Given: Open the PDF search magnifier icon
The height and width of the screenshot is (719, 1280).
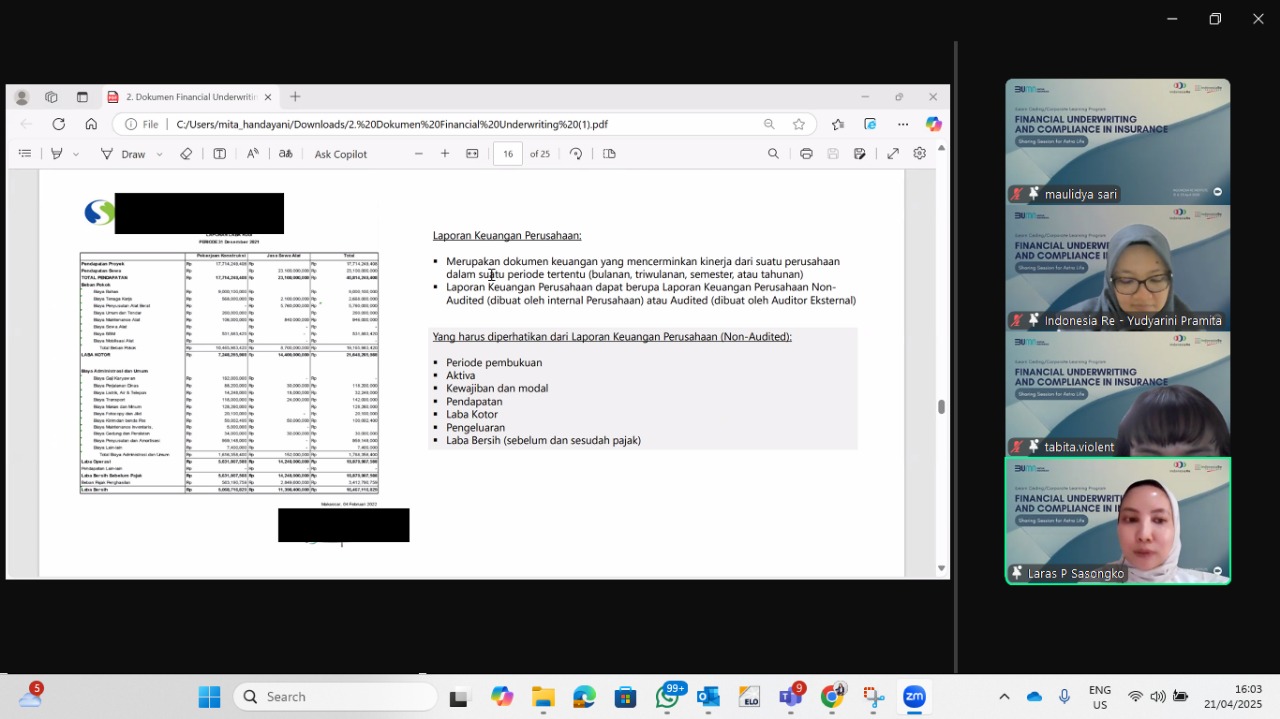Looking at the screenshot, I should tap(773, 154).
